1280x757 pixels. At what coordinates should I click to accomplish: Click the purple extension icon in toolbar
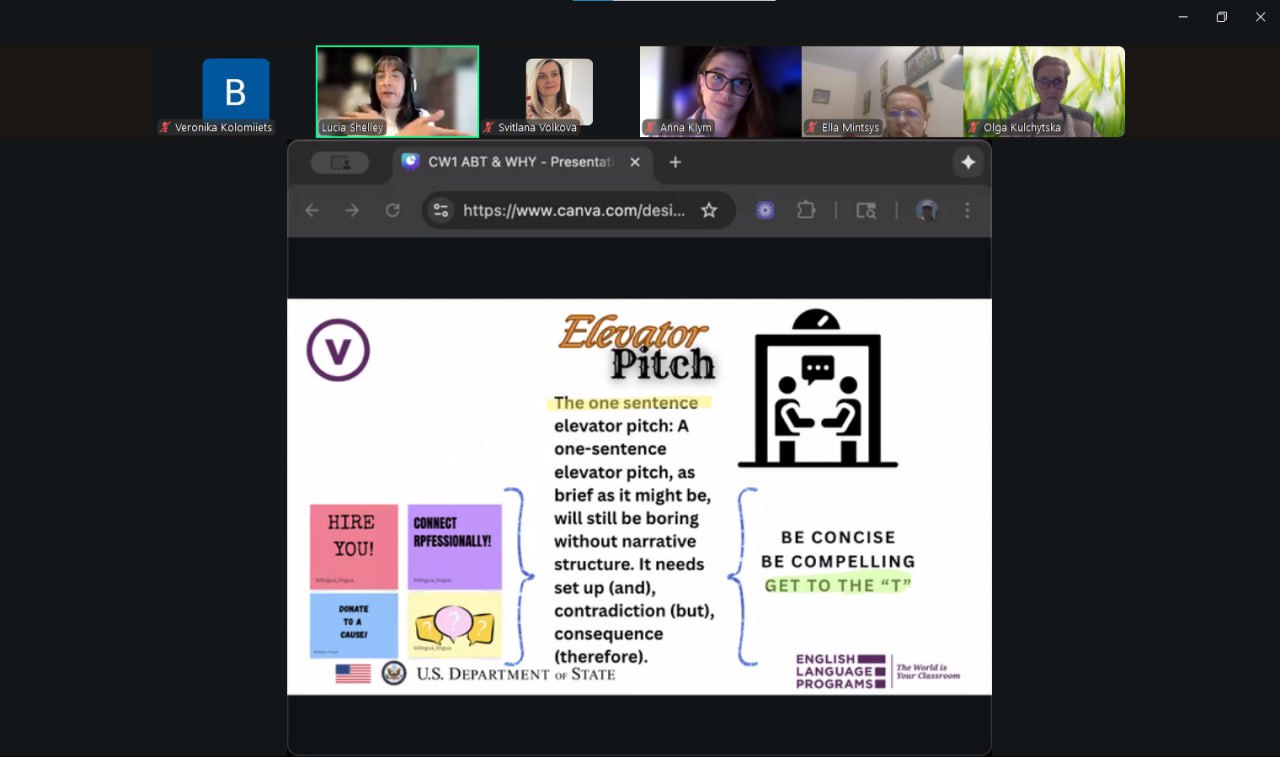[765, 210]
